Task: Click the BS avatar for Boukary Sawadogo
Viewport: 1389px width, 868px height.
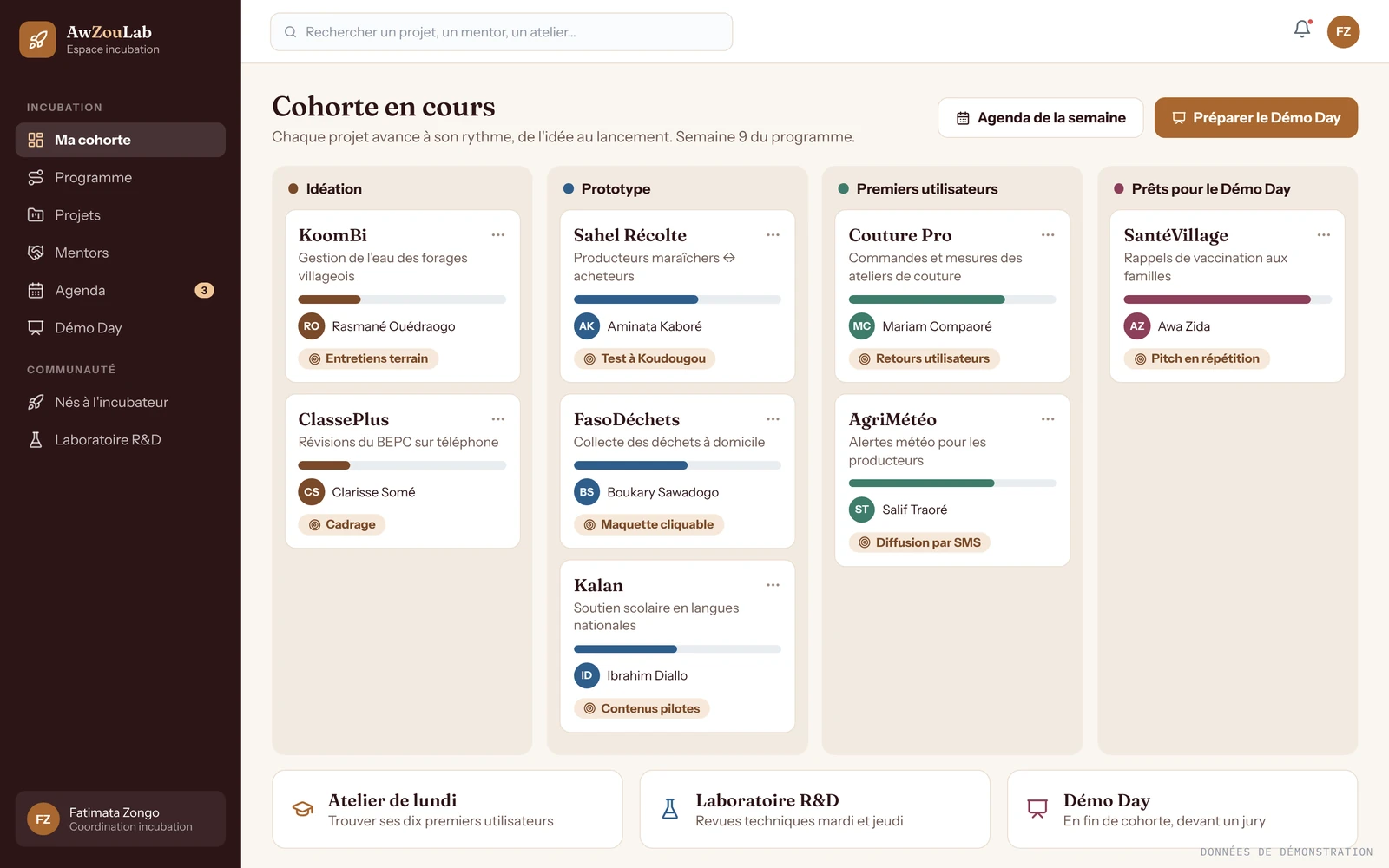Action: (587, 492)
